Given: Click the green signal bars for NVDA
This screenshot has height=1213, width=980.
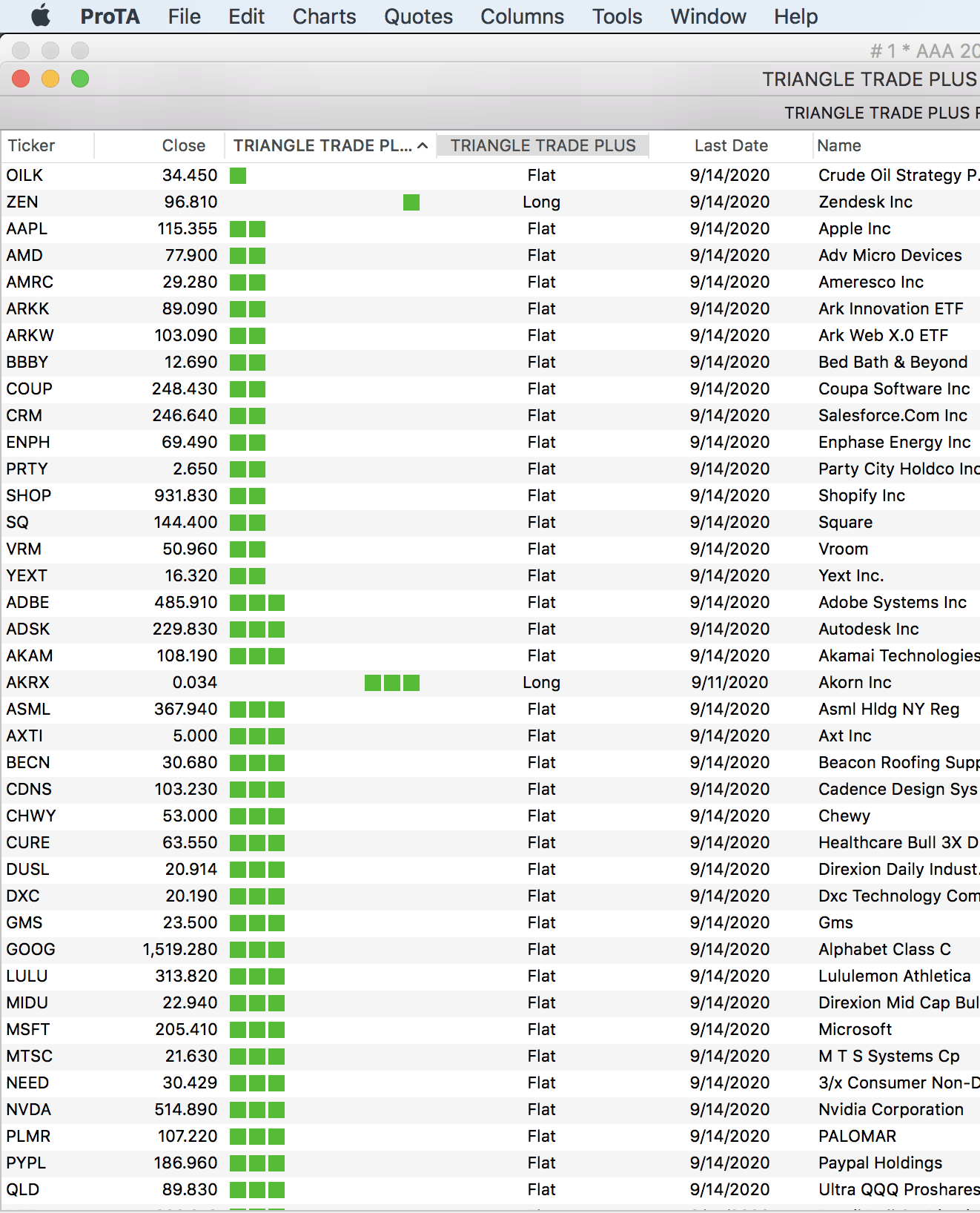Looking at the screenshot, I should [257, 1110].
